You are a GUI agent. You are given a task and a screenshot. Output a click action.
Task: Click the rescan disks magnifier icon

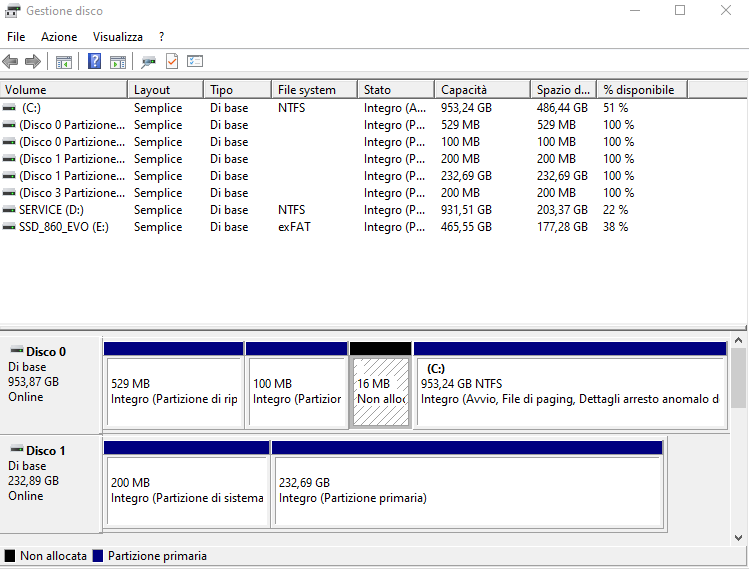pos(149,62)
